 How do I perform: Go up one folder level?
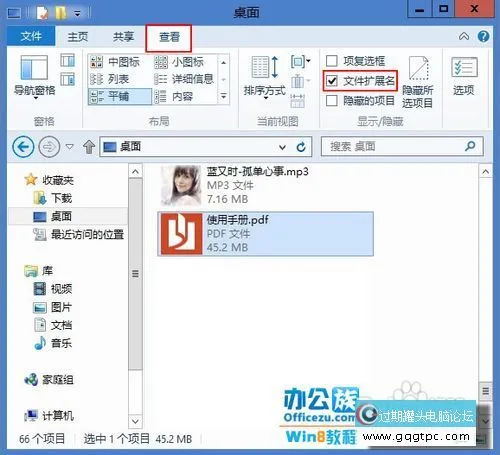point(89,147)
